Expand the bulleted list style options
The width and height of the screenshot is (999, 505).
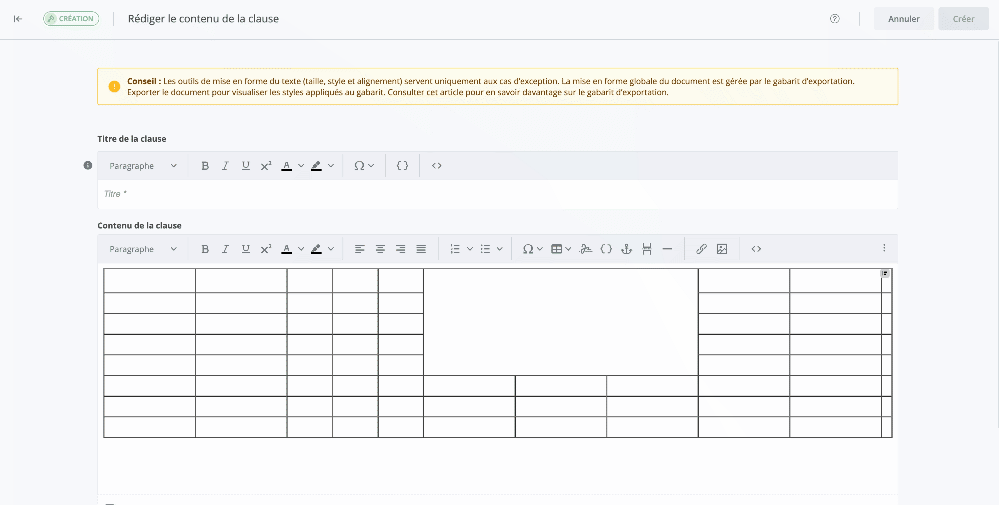[500, 249]
